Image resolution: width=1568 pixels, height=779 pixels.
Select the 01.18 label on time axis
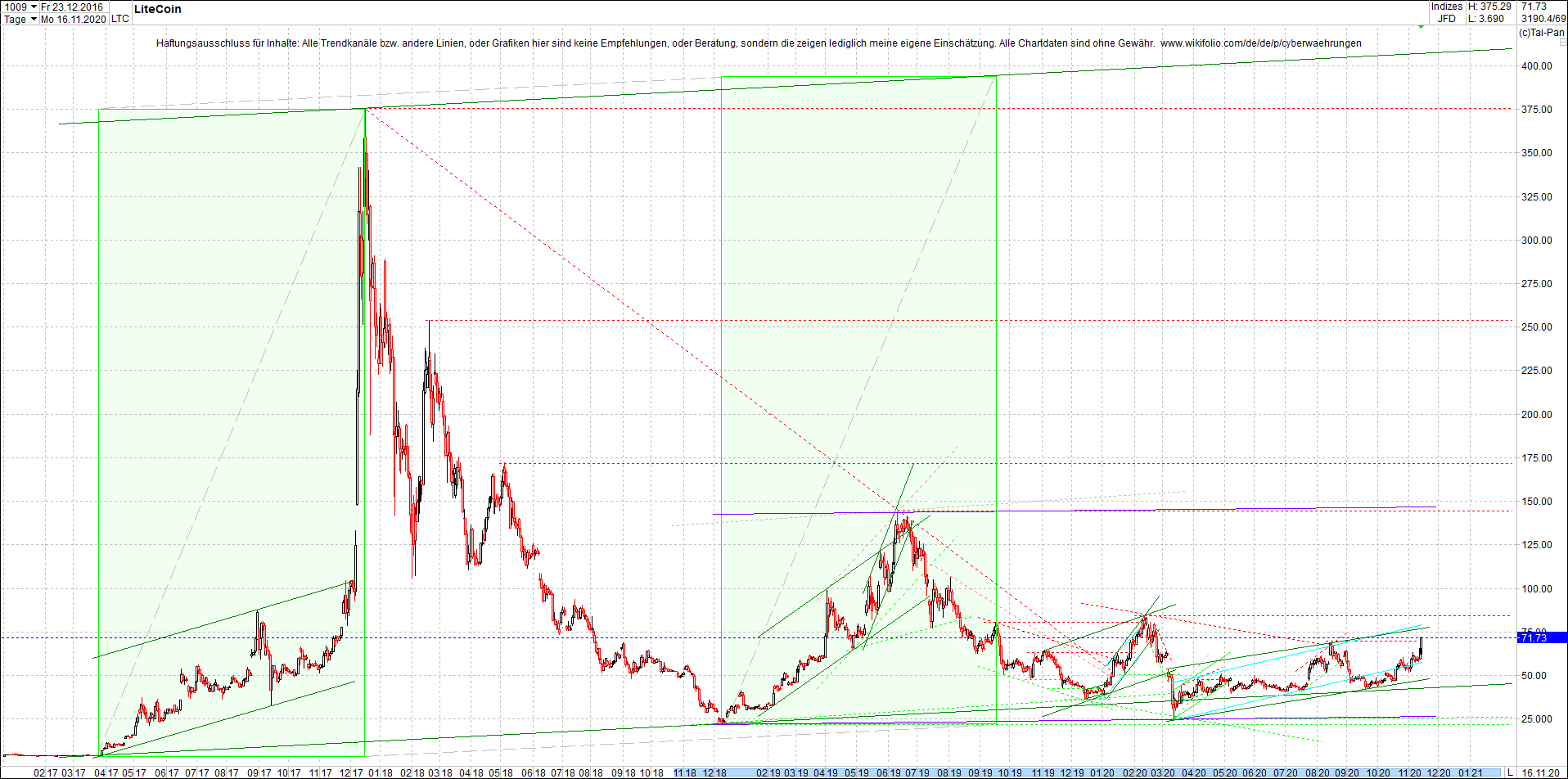379,770
